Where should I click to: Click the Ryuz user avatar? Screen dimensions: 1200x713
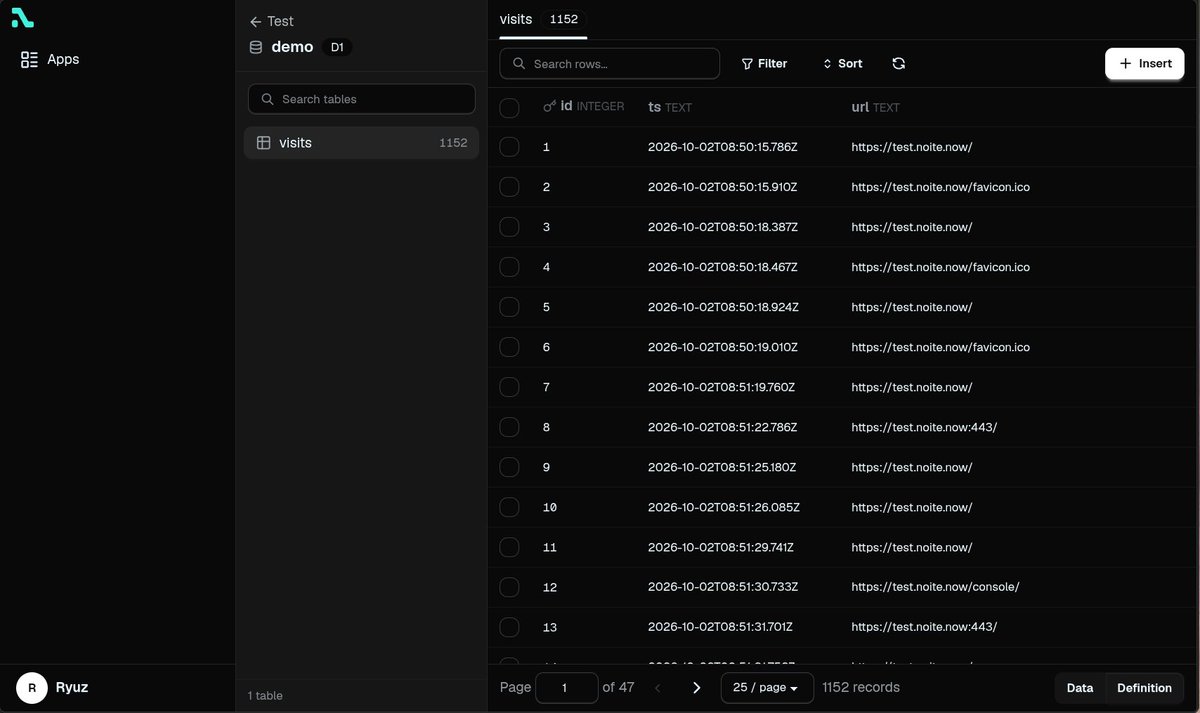(x=32, y=688)
